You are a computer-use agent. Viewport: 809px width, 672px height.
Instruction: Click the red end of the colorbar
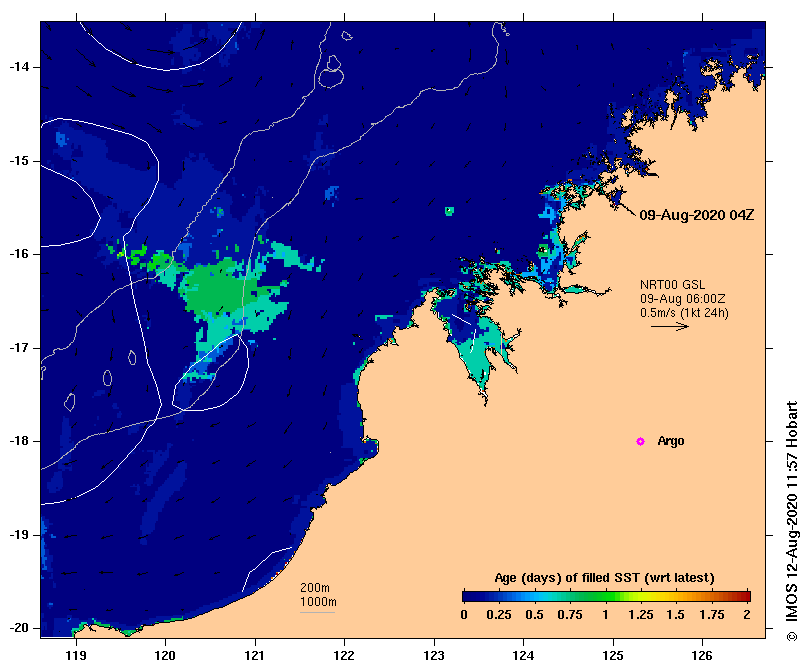[x=746, y=597]
